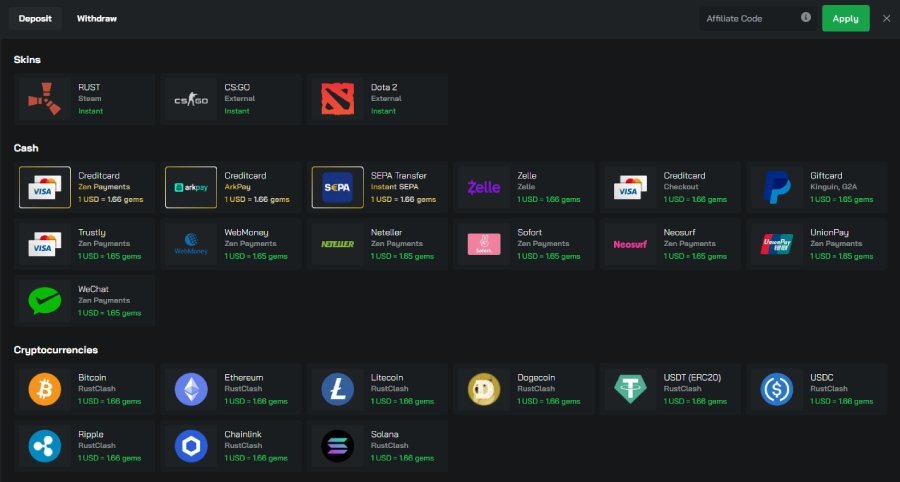Pick the USDT (ERC20) Tether icon
This screenshot has width=900, height=482.
point(630,389)
